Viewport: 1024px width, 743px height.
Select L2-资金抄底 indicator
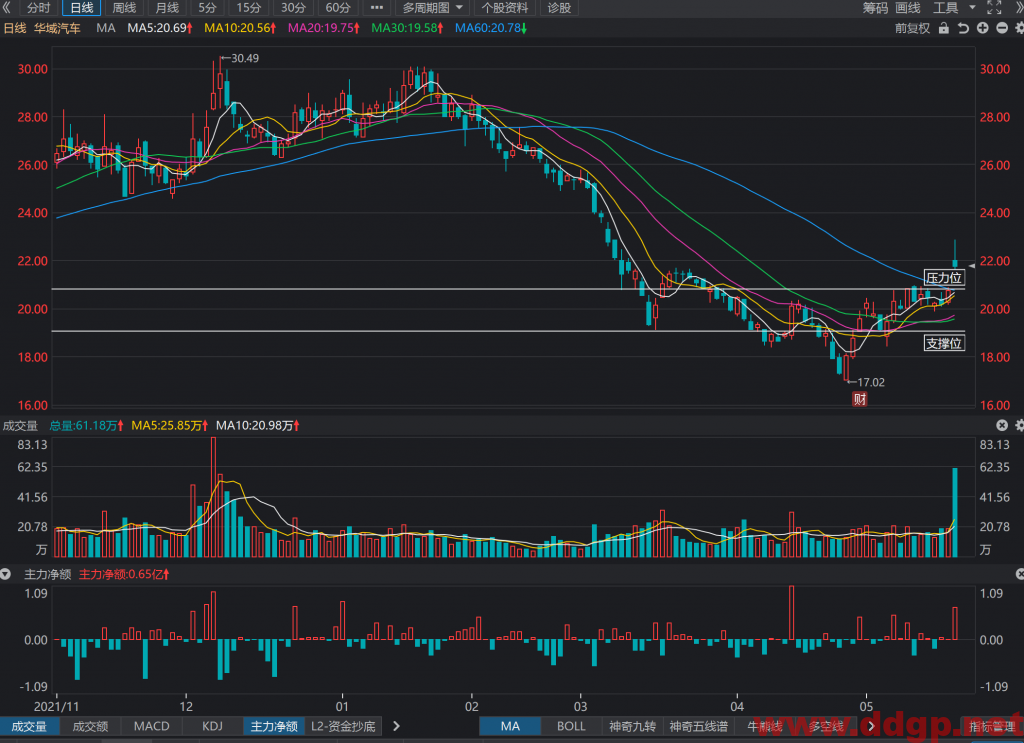coord(344,726)
